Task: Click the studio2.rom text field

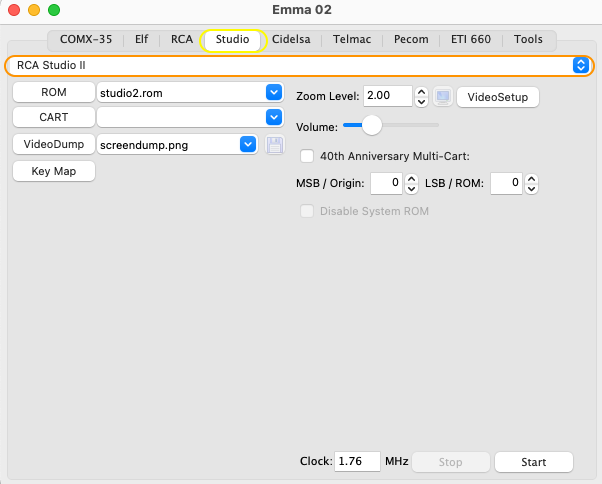Action: (181, 93)
